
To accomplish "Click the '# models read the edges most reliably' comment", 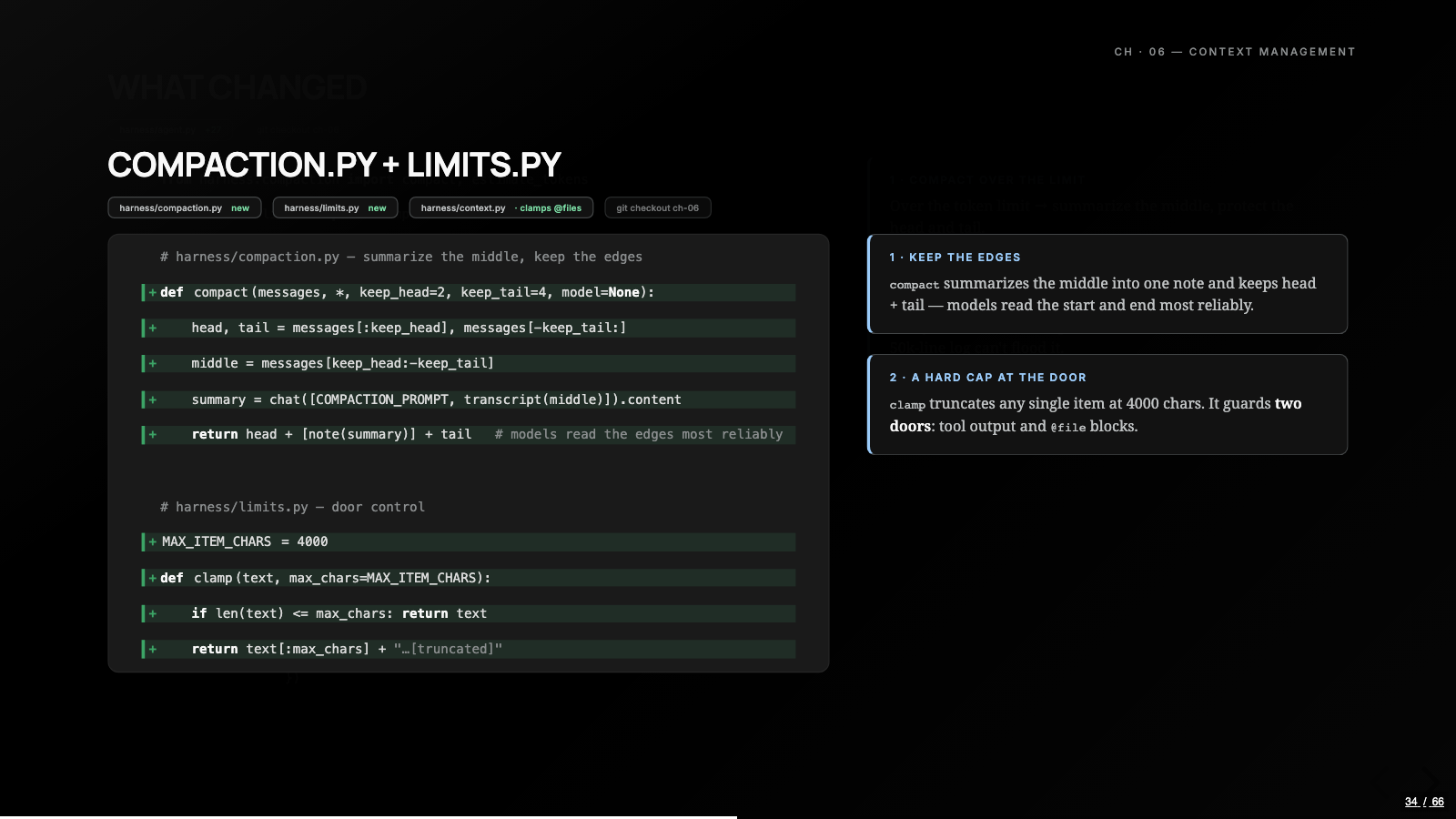I will point(639,434).
